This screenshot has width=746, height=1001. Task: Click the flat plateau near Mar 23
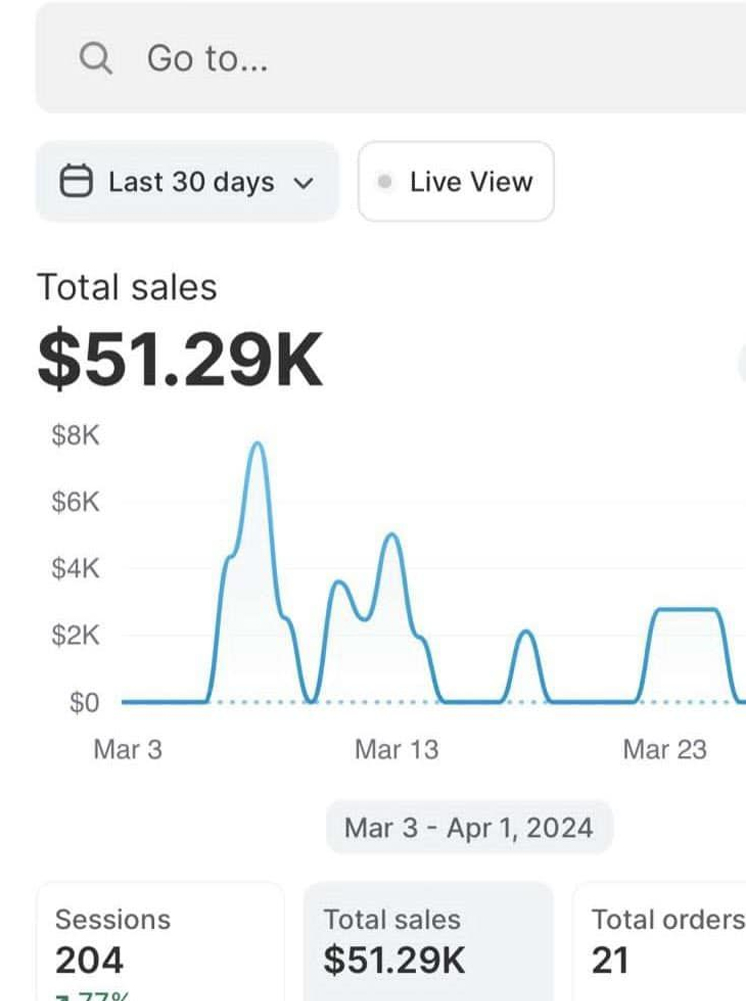coord(685,609)
